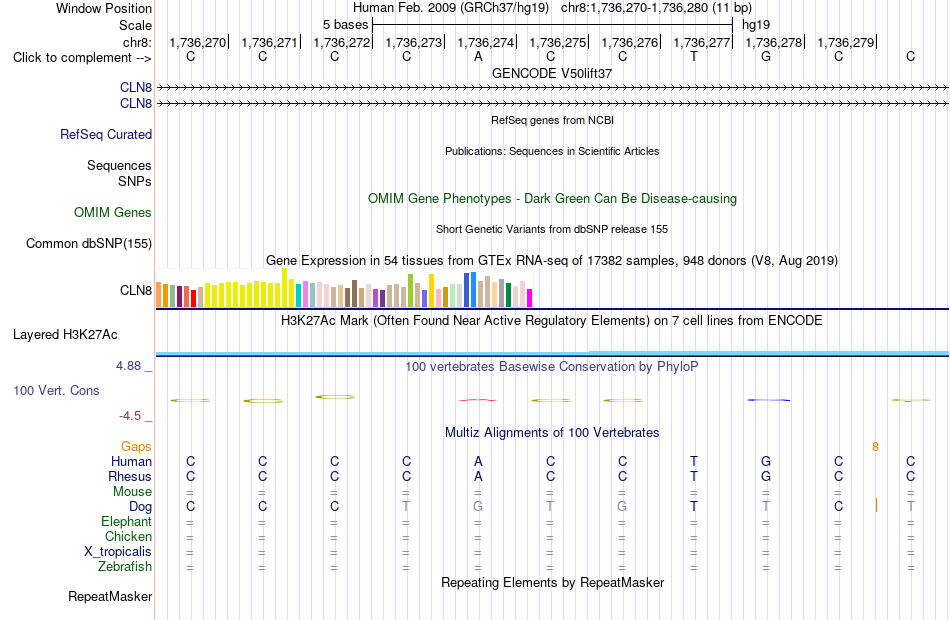Click the dark green bar in the GTEx chart
The image size is (950, 620).
pyautogui.click(x=508, y=295)
